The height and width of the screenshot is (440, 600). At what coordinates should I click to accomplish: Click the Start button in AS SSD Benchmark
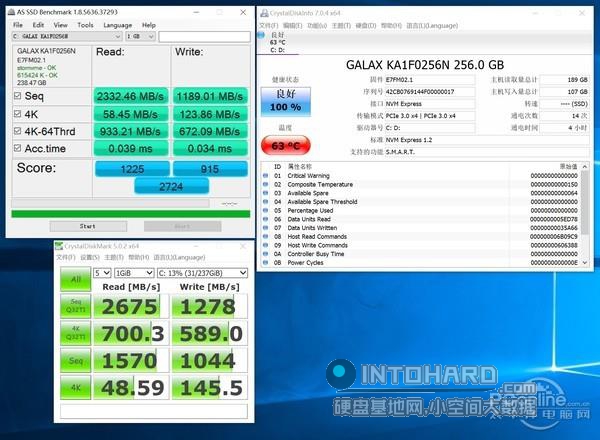tap(88, 226)
